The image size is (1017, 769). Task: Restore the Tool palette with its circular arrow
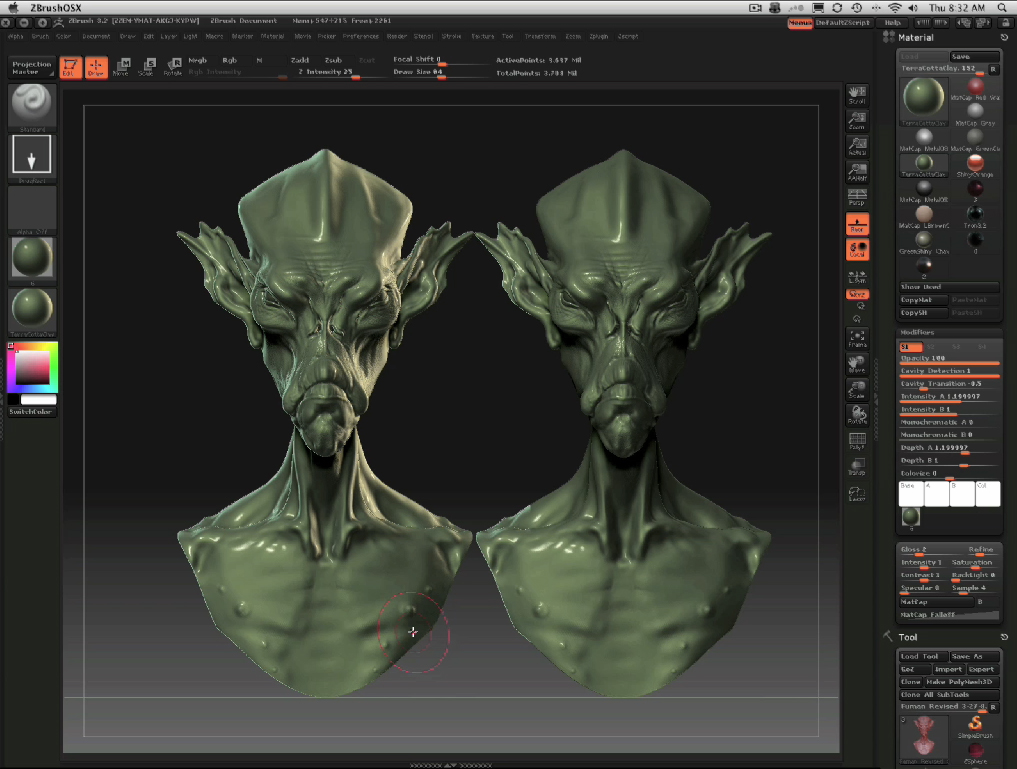click(1004, 637)
